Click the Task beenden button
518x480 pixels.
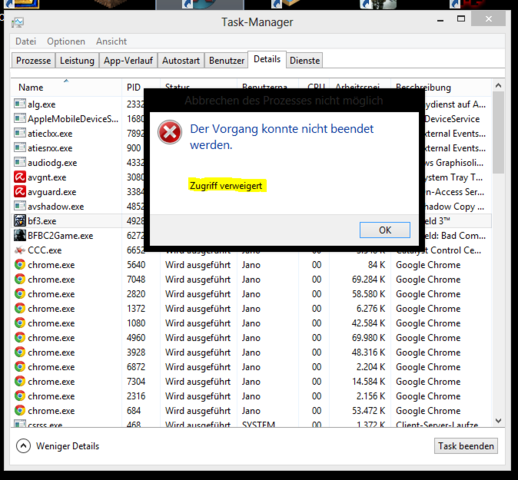click(x=466, y=446)
